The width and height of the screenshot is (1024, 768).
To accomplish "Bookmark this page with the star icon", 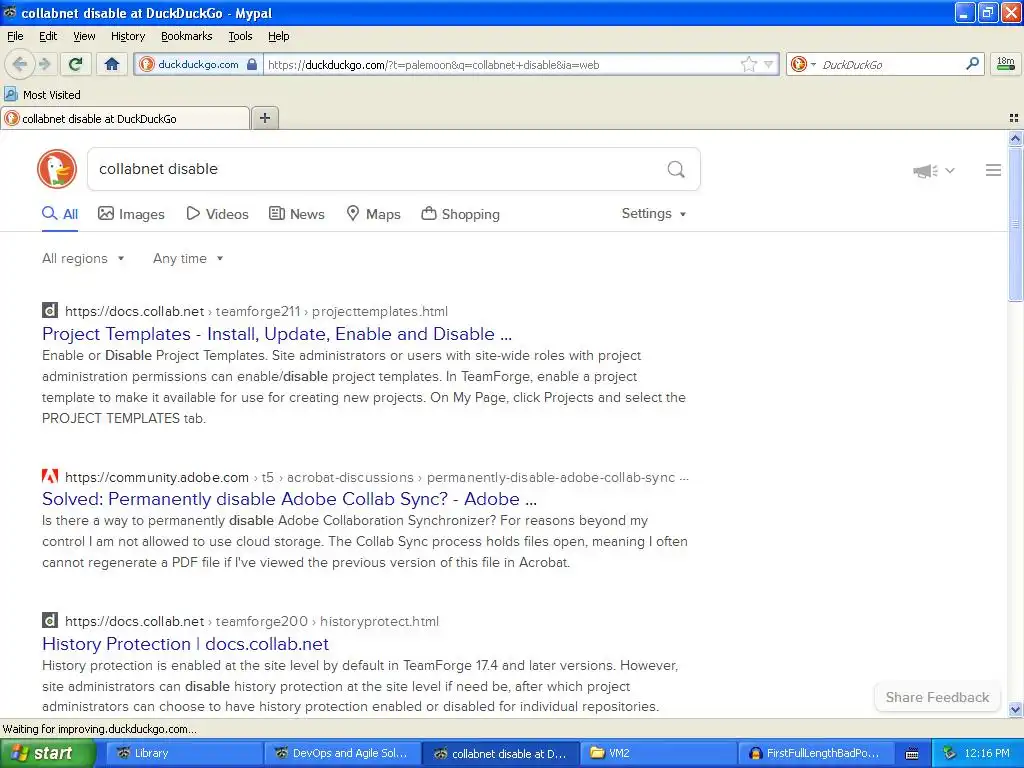I will tap(749, 64).
